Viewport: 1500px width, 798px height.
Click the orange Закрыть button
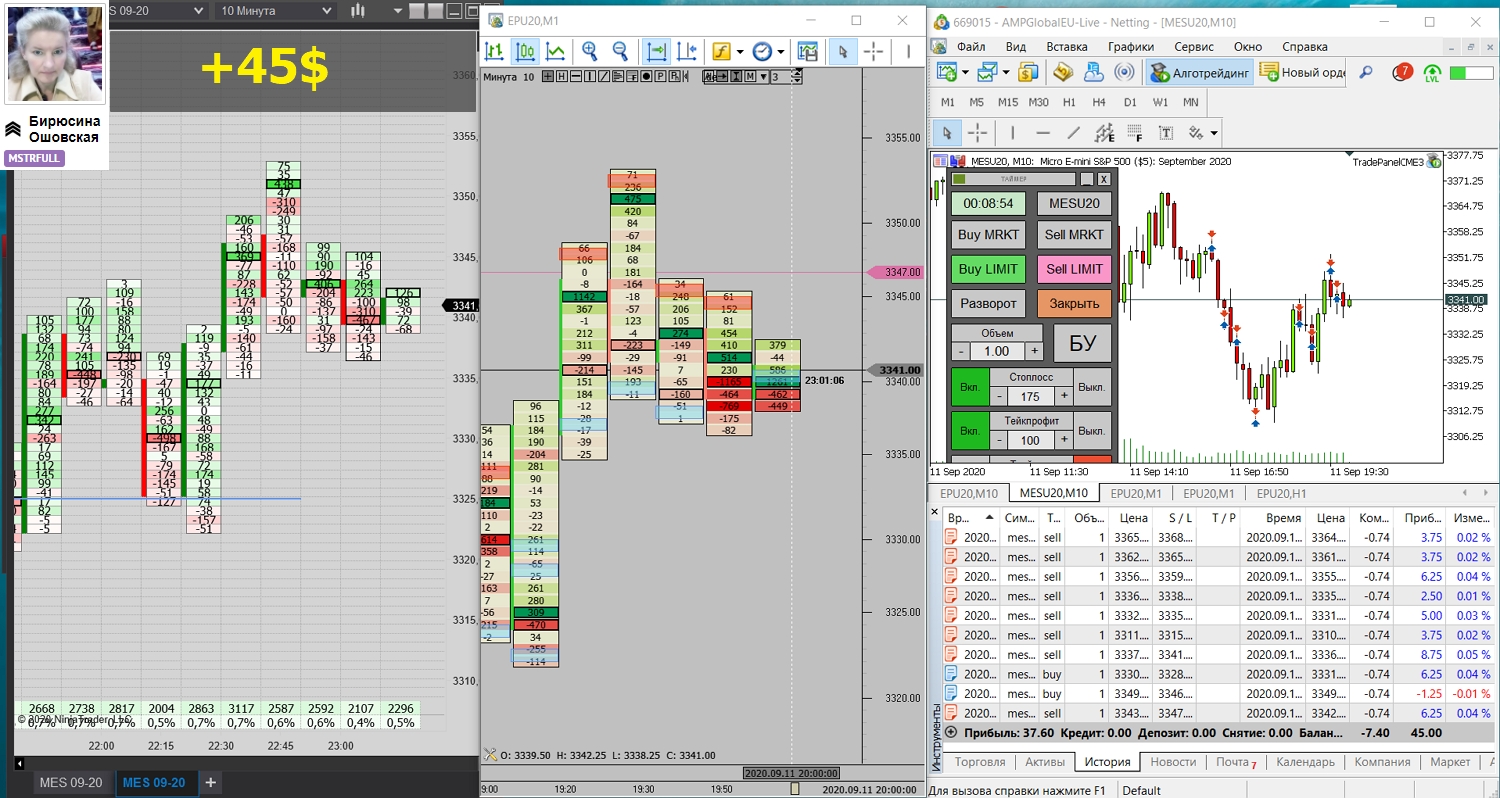[1074, 303]
